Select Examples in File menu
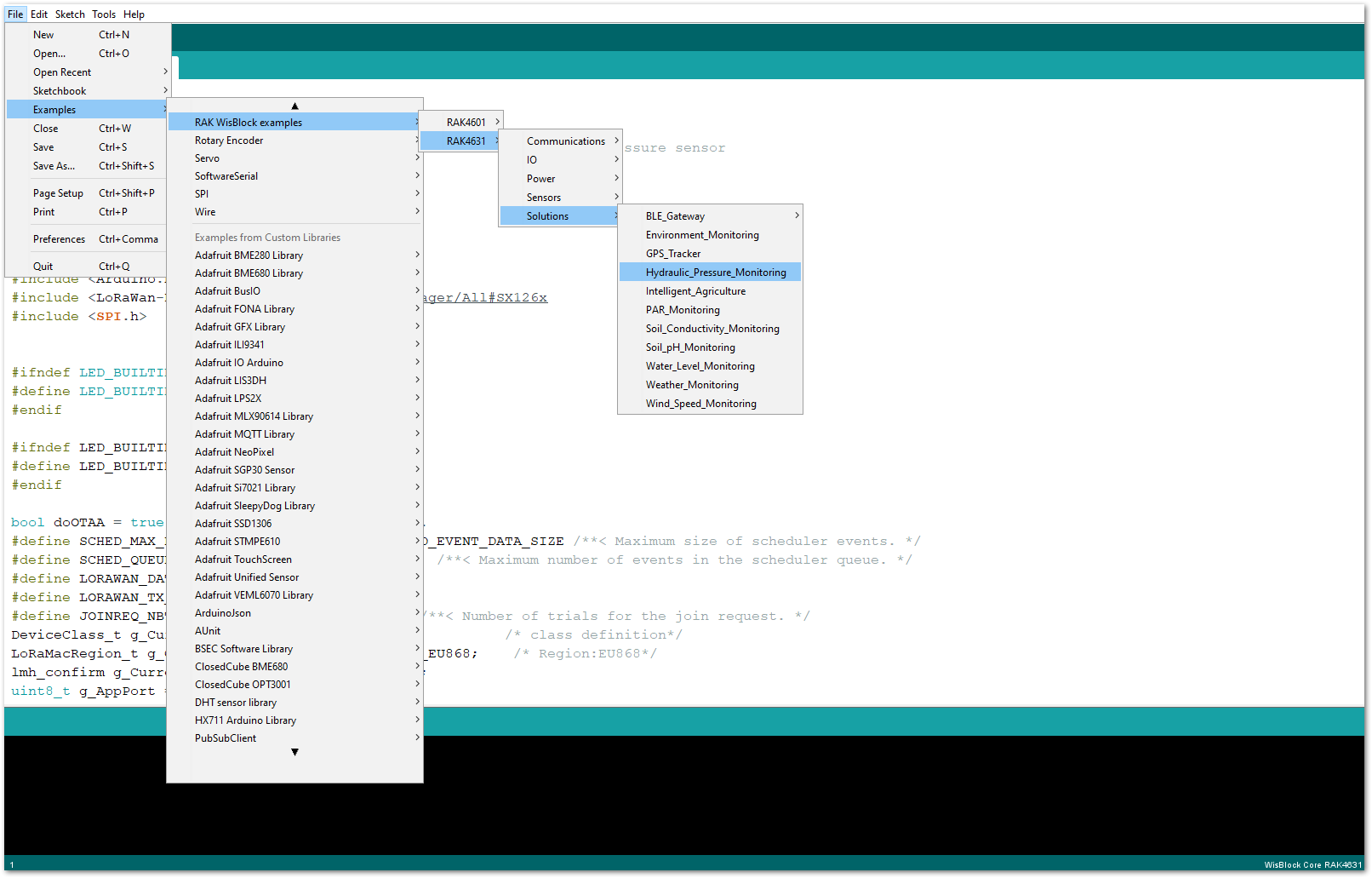 [89, 110]
